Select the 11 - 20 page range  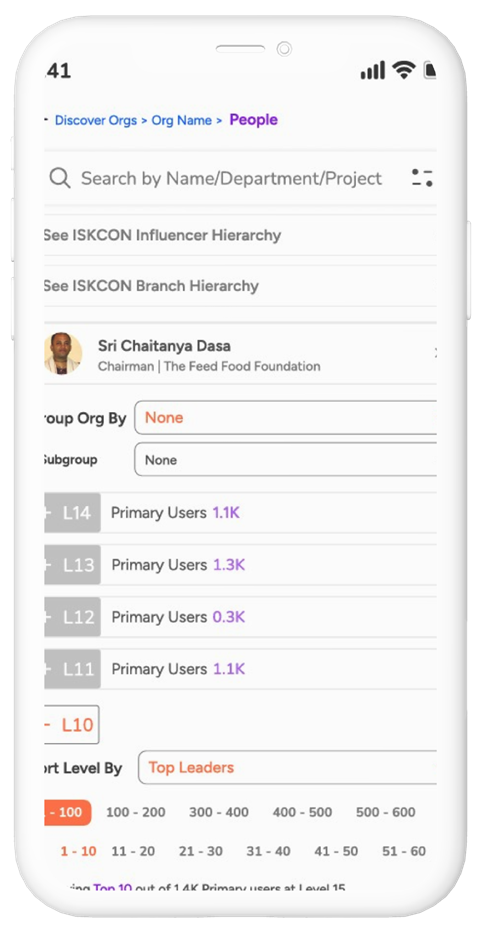133,851
